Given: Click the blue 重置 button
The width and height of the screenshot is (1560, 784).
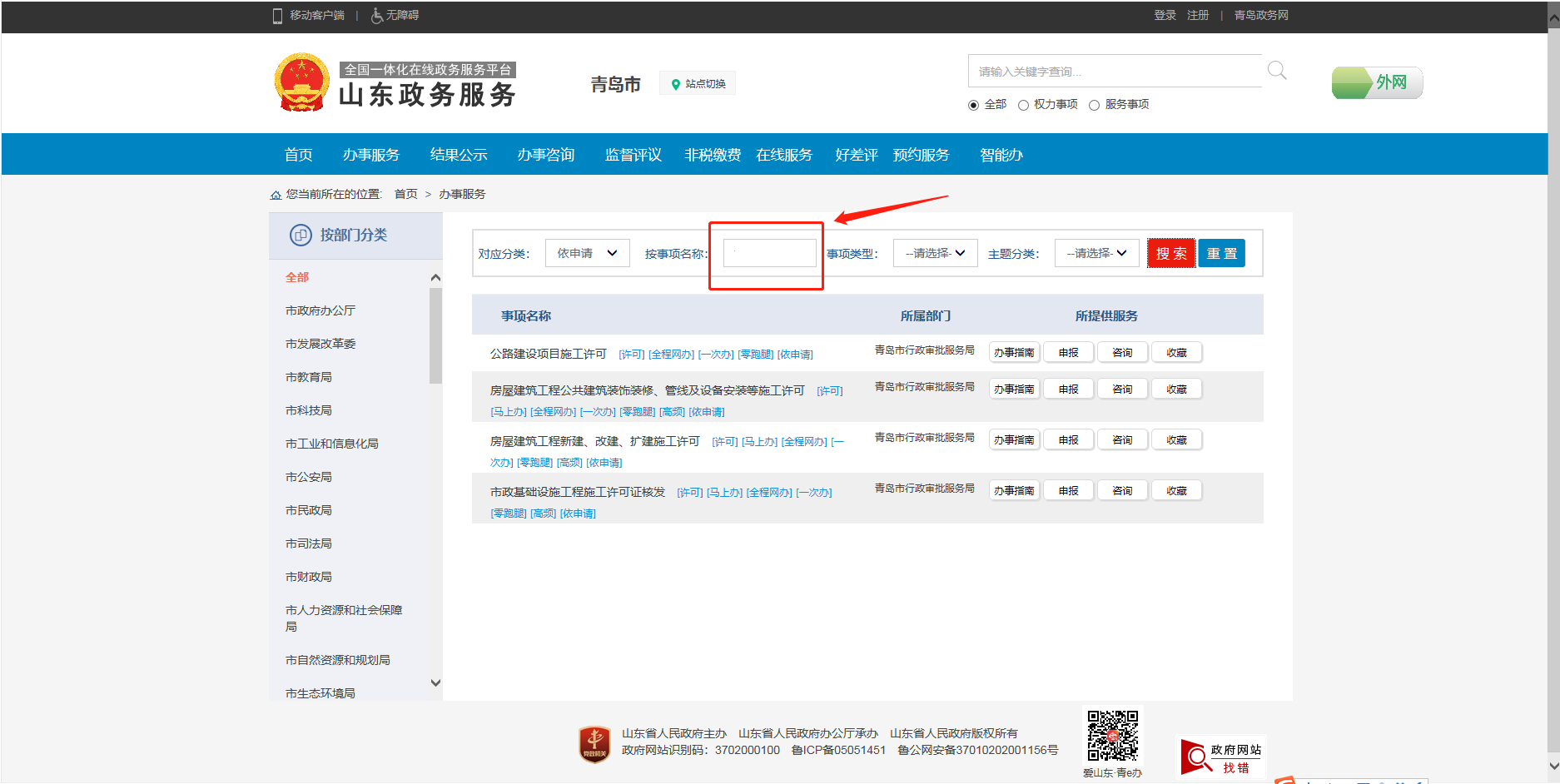Looking at the screenshot, I should (1222, 253).
